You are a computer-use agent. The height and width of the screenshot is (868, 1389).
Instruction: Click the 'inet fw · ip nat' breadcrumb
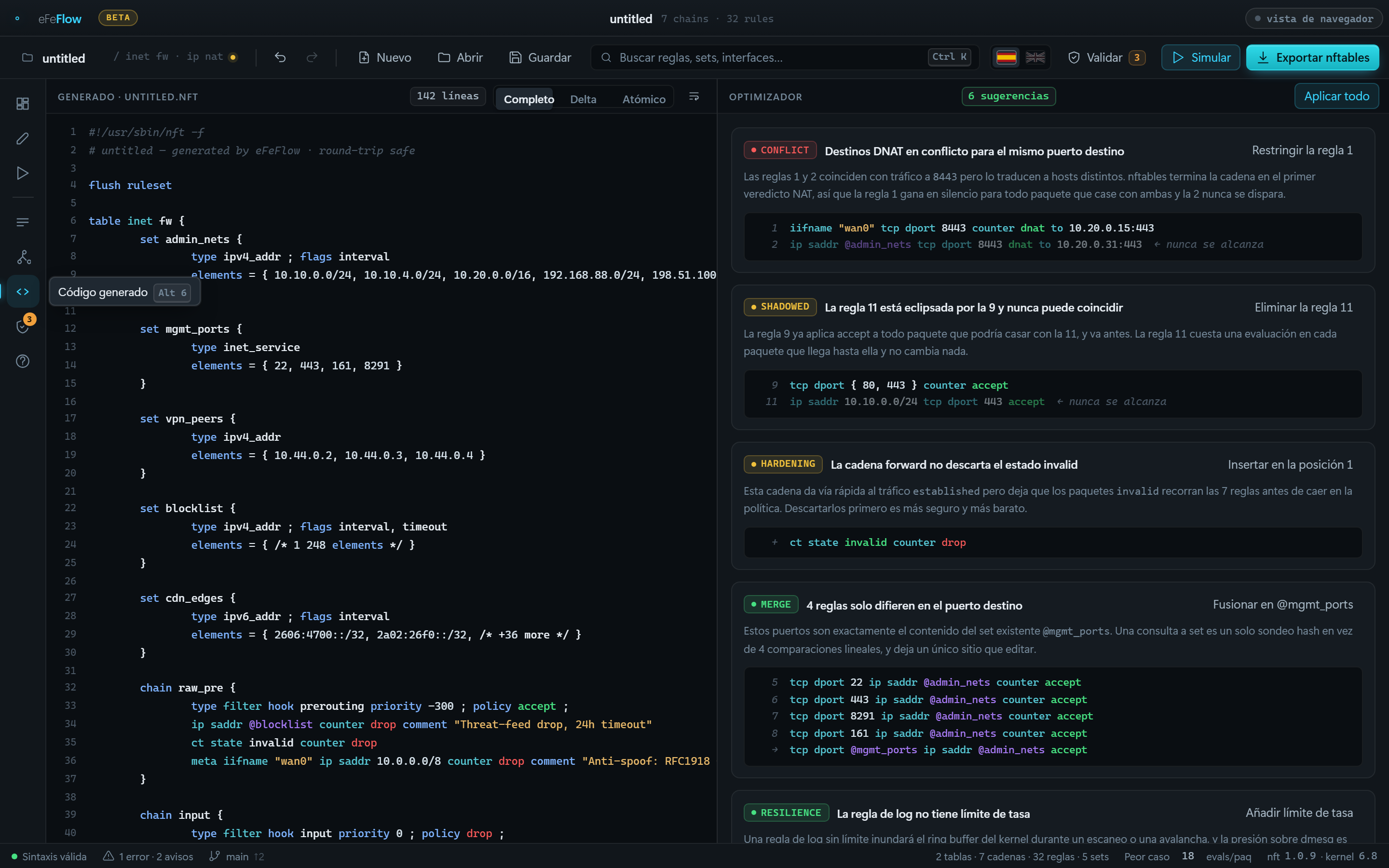174,57
